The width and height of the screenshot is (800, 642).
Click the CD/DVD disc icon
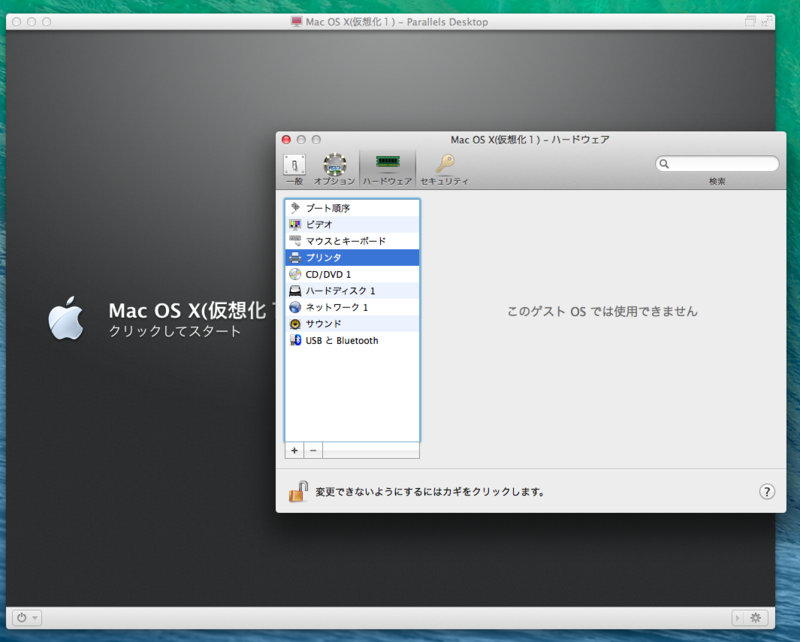pos(295,274)
